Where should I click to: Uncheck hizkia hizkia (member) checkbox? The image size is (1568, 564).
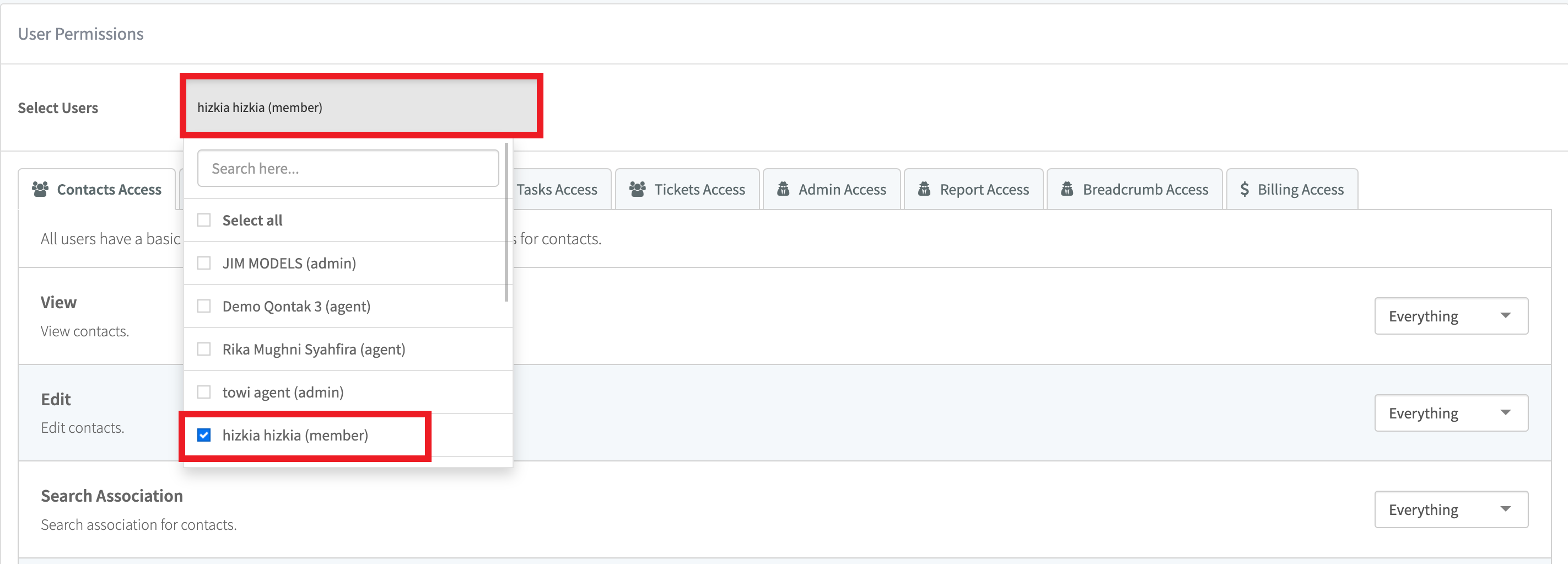(204, 435)
